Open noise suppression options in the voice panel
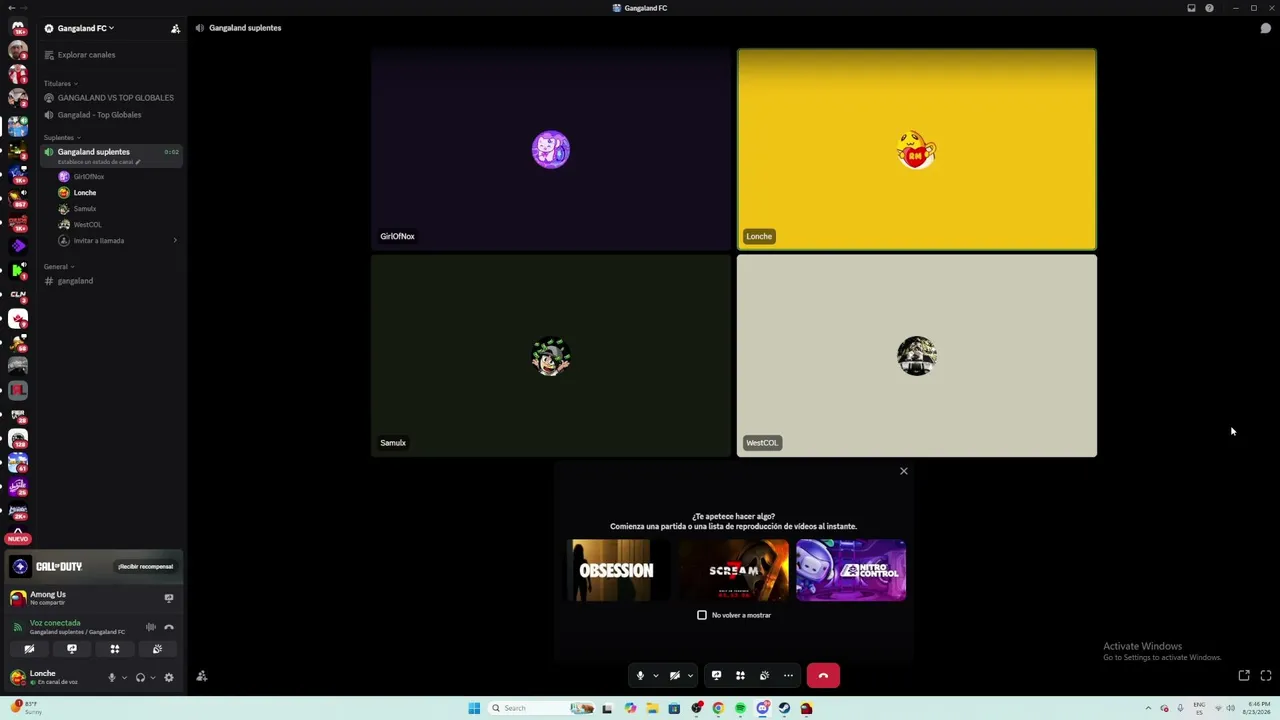The height and width of the screenshot is (720, 1280). coord(151,627)
